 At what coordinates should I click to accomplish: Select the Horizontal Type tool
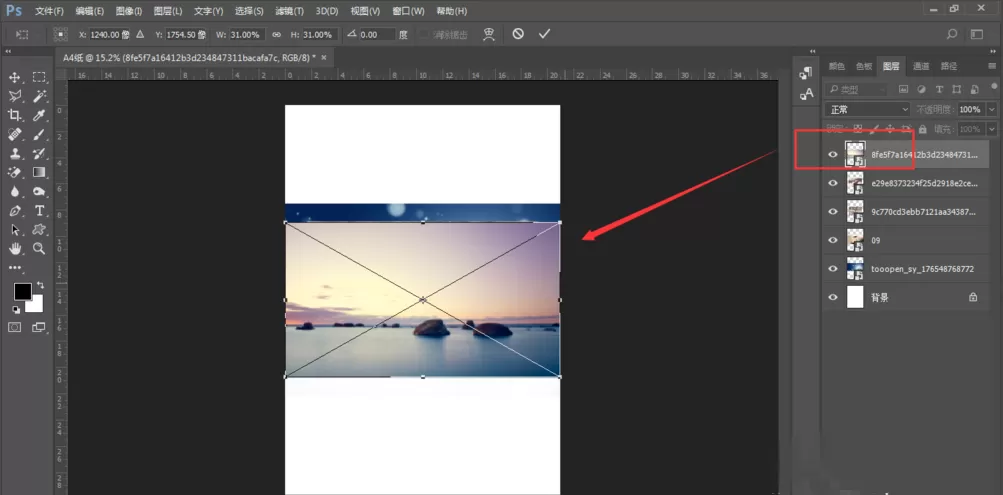coord(39,210)
